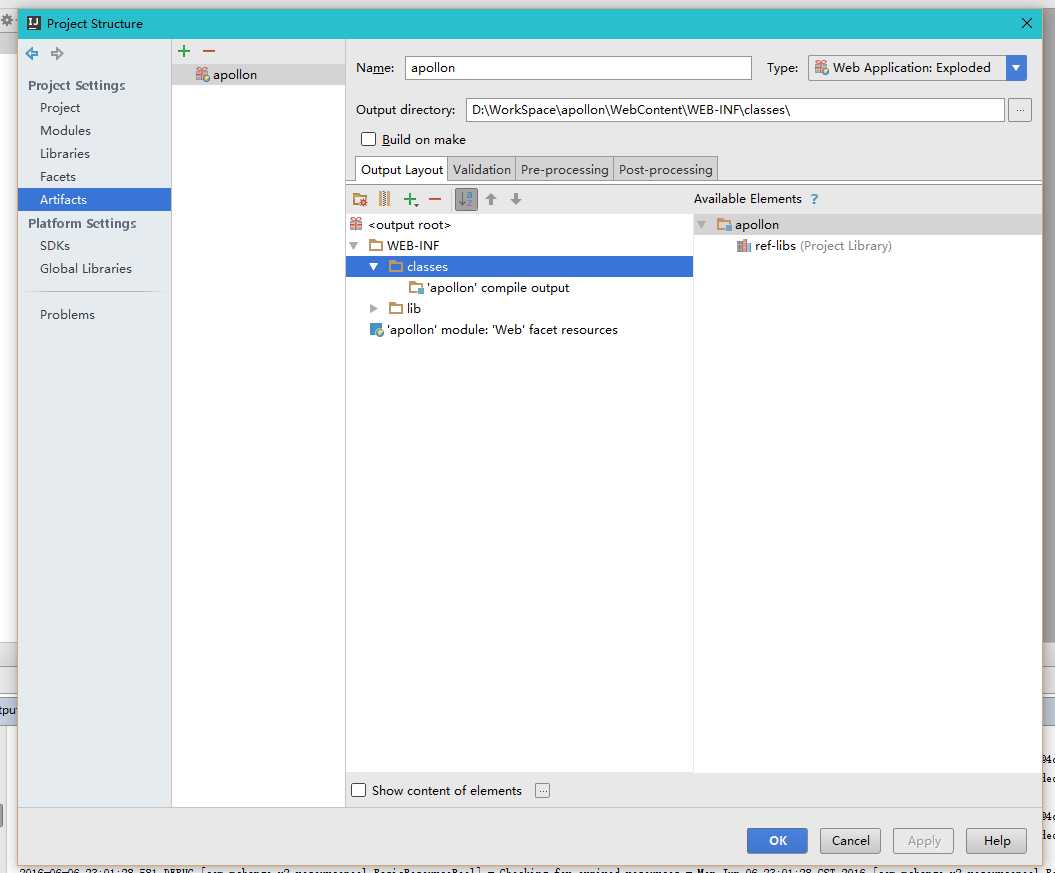
Task: Select the Output Layout tab
Action: tap(402, 169)
